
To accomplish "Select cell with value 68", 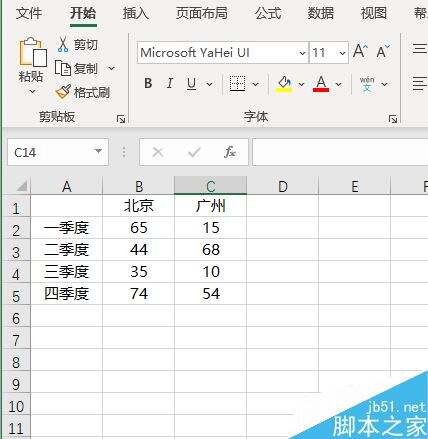I will pyautogui.click(x=210, y=250).
